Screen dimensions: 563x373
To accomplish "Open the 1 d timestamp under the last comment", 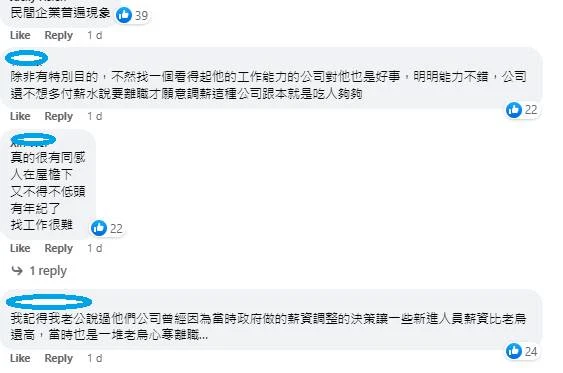I will 95,358.
